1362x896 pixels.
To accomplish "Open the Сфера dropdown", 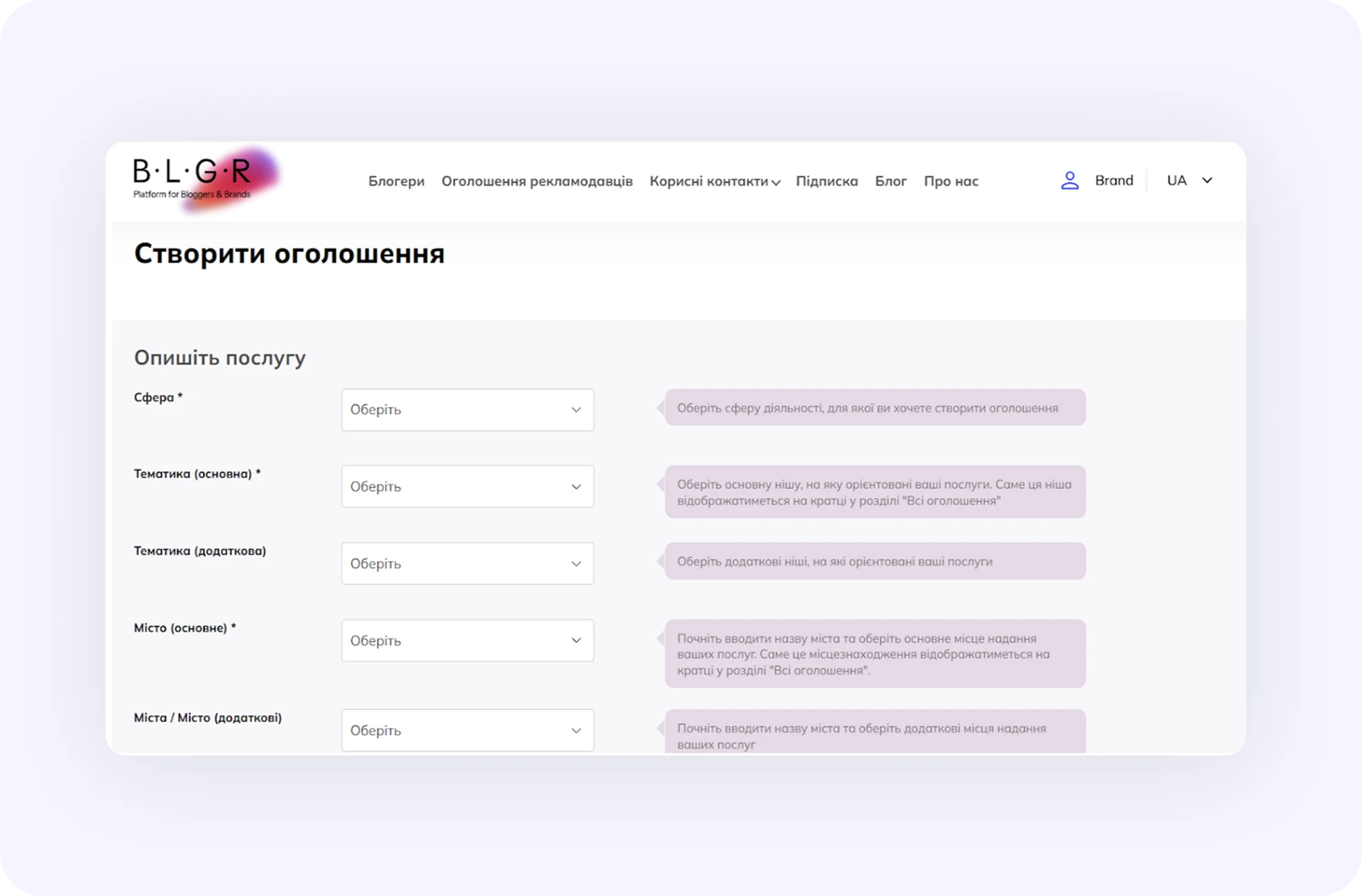I will 467,410.
